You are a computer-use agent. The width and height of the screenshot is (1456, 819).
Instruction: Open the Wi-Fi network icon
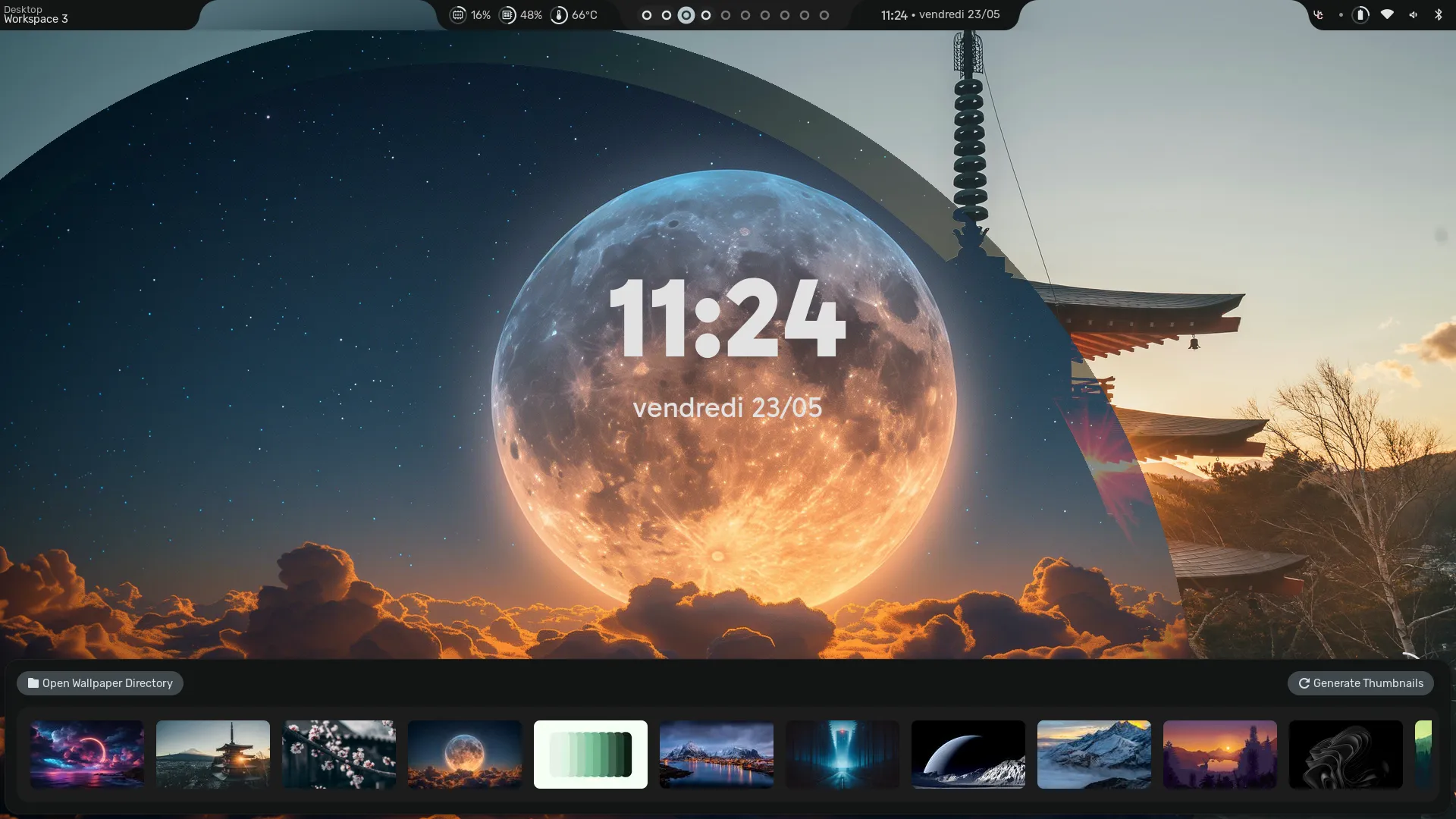[1387, 14]
